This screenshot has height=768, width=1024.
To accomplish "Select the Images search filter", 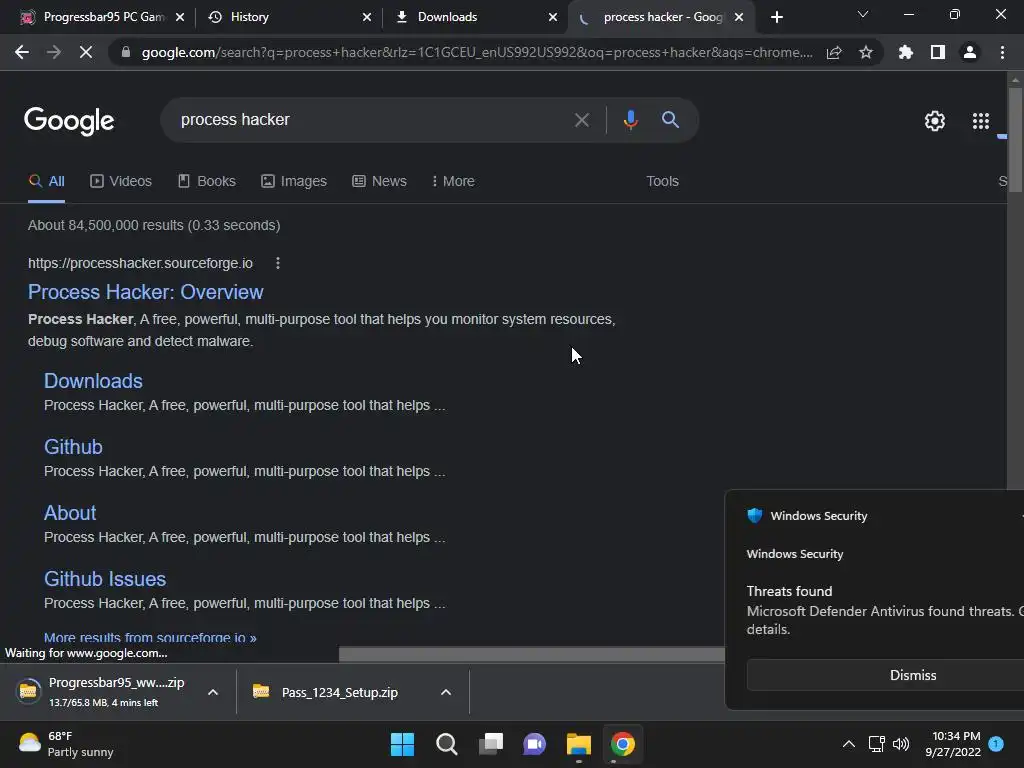I will click(x=294, y=181).
